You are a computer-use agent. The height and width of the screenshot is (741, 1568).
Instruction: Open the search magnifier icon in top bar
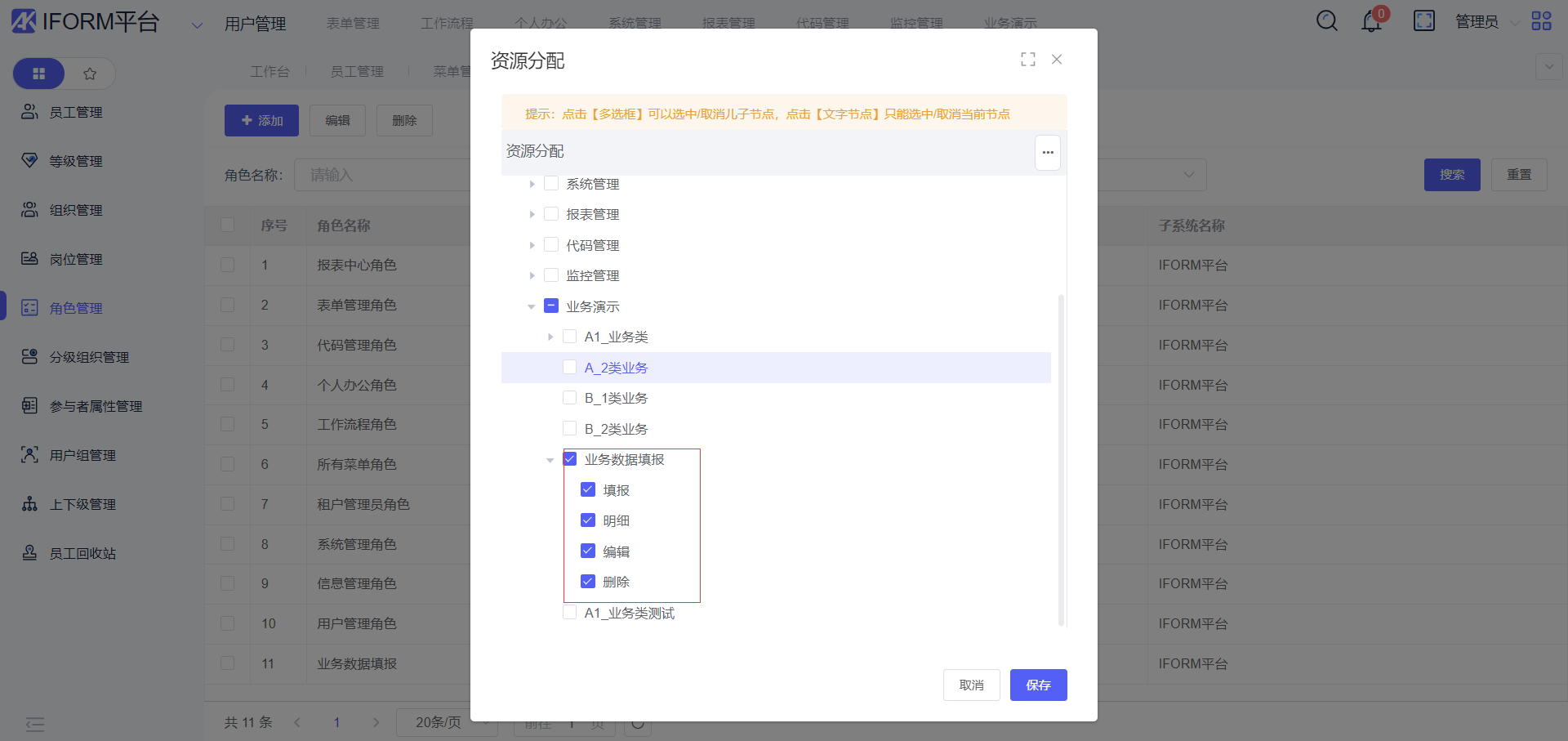[x=1326, y=21]
